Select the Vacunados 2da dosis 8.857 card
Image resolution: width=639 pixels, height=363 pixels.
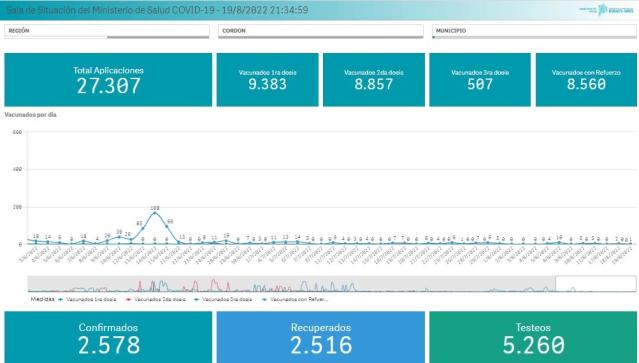pyautogui.click(x=374, y=80)
